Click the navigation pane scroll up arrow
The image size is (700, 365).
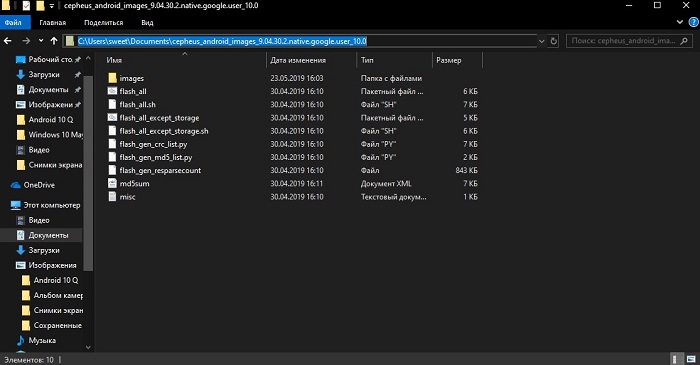point(88,59)
